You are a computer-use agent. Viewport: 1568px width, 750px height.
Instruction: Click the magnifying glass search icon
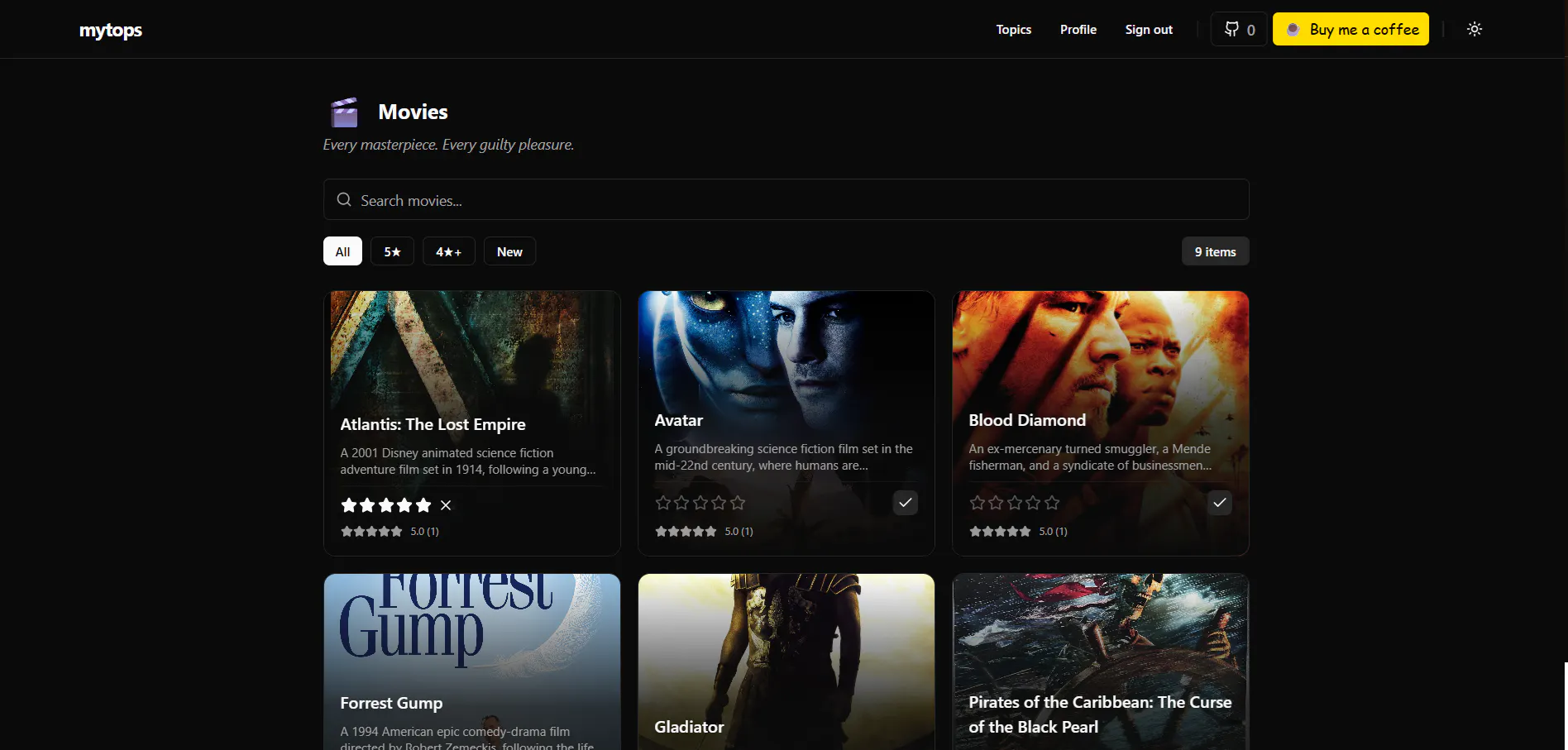344,199
